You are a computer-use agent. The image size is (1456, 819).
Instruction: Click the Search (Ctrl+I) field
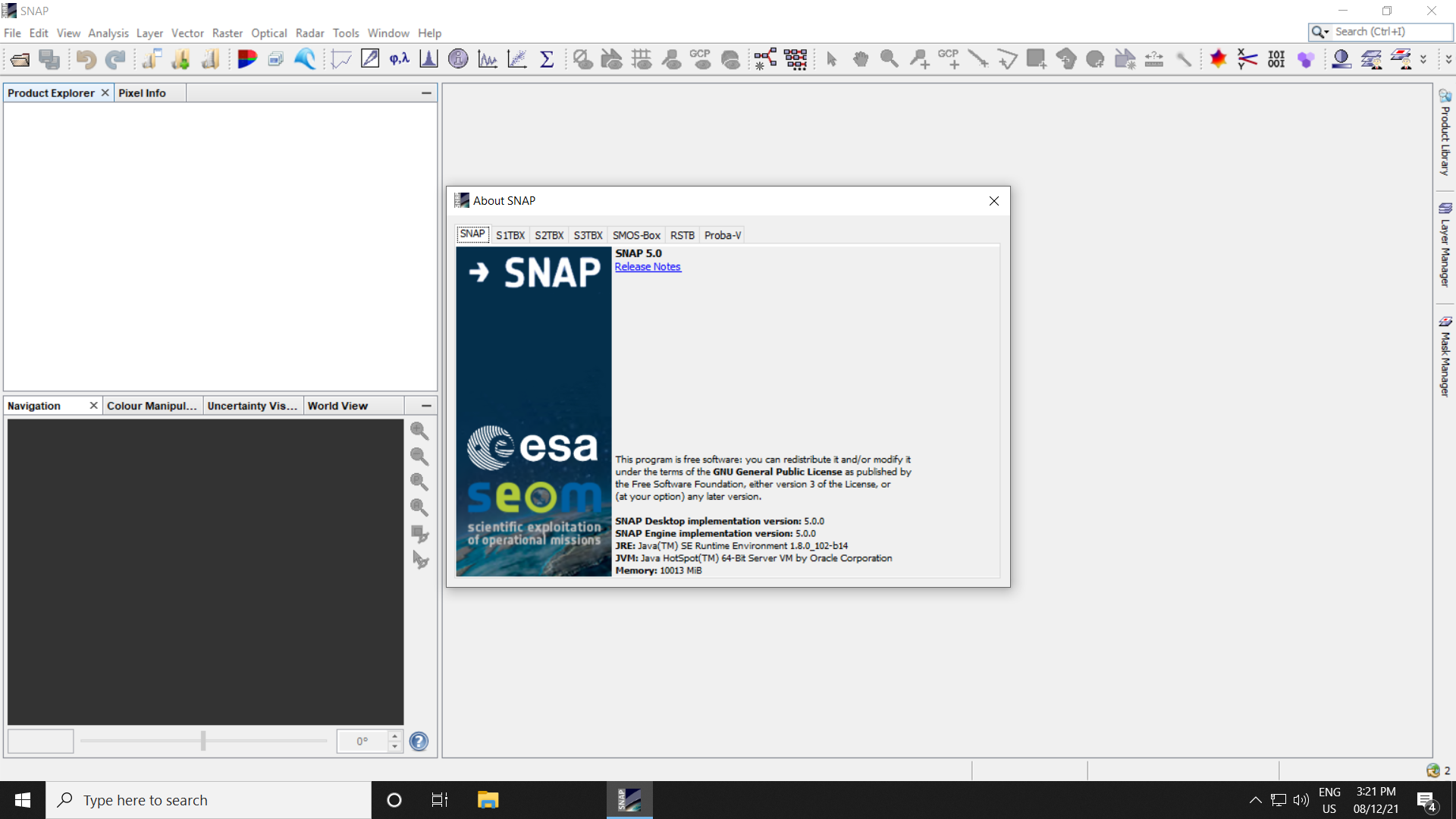(x=1392, y=32)
